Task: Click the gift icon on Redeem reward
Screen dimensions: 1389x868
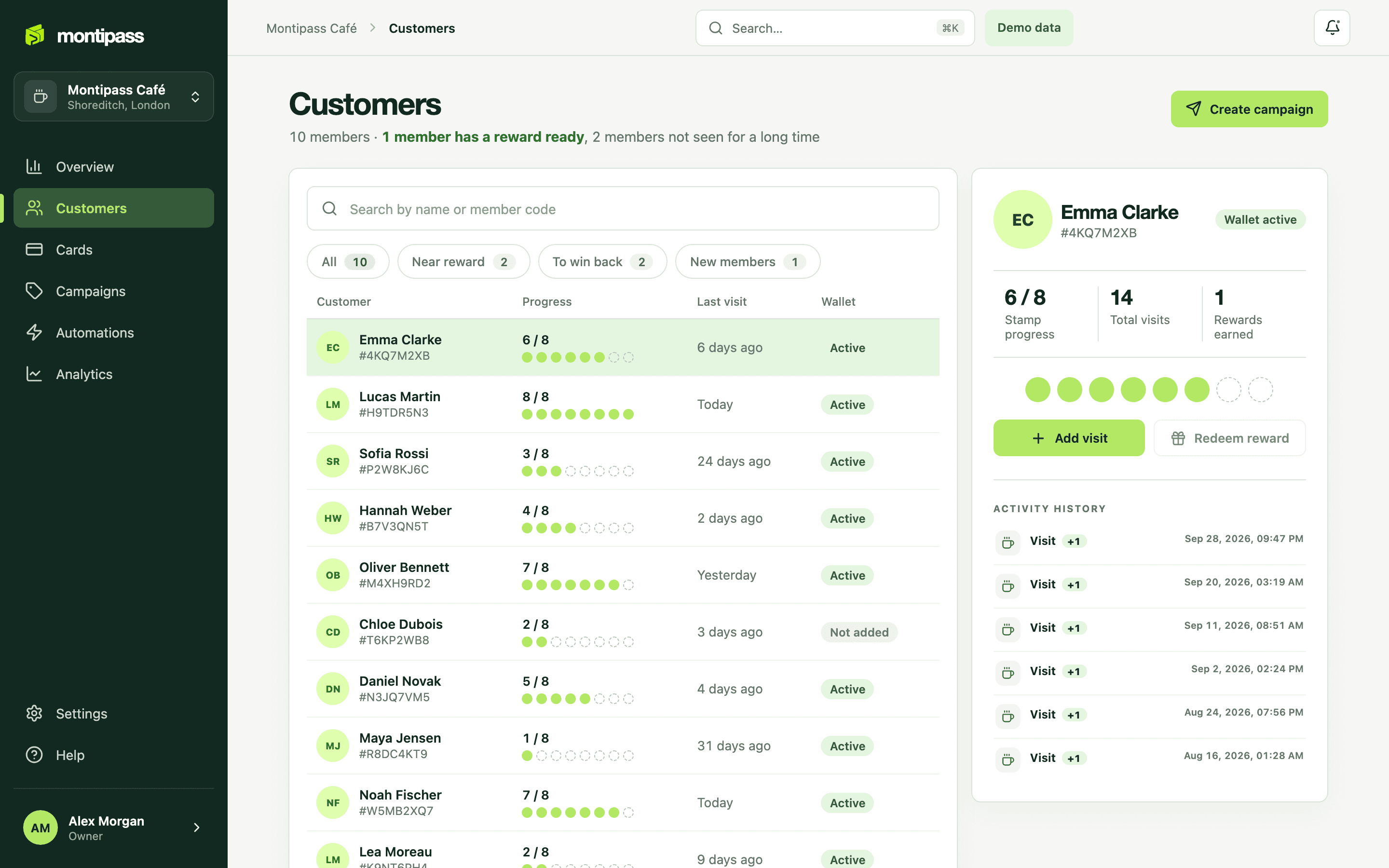Action: coord(1178,438)
